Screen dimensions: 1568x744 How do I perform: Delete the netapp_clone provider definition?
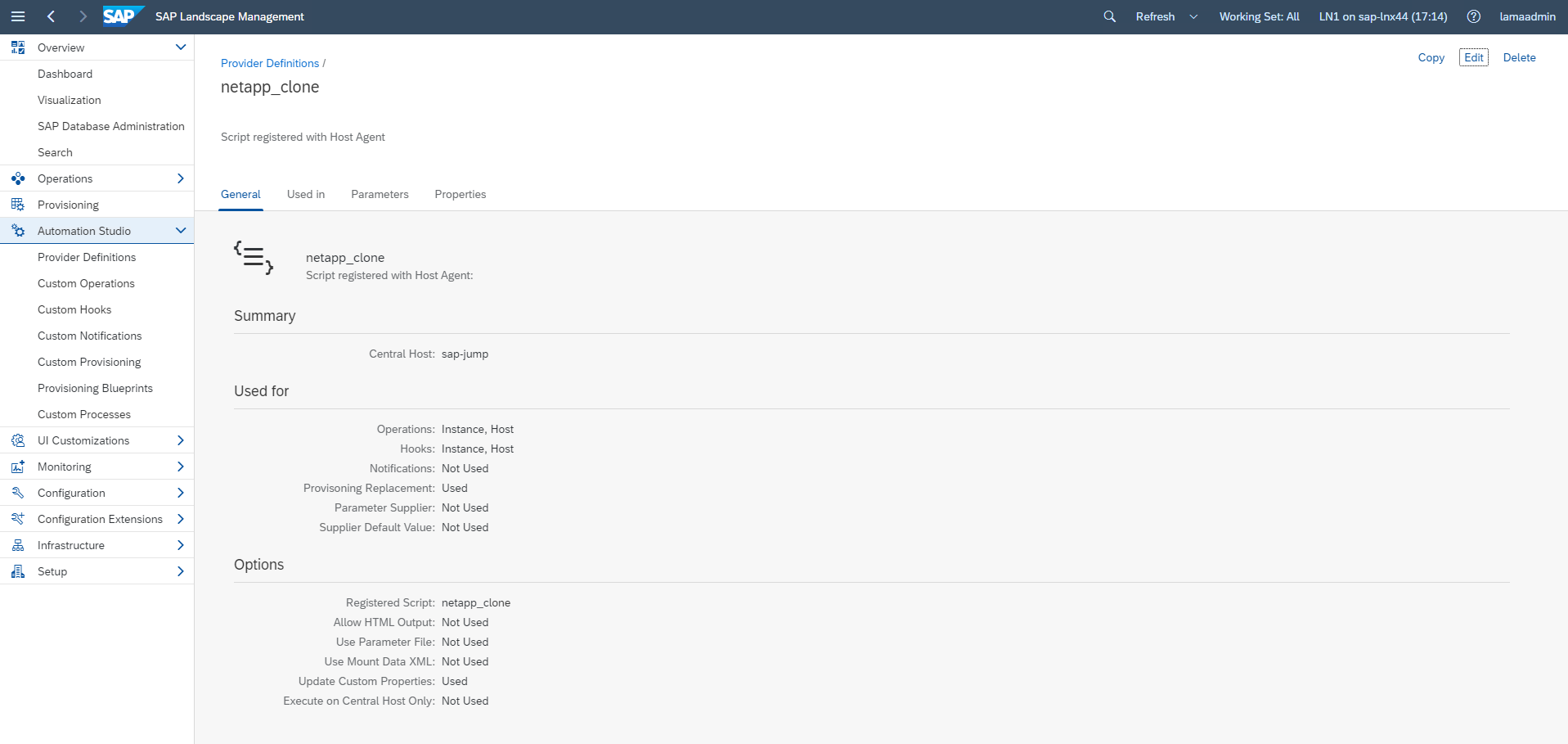1520,57
